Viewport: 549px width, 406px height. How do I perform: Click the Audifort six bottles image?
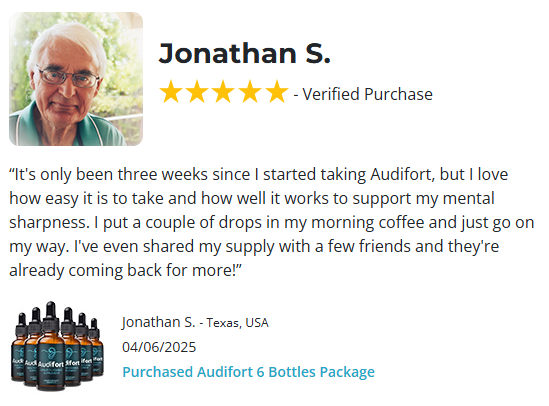coord(57,346)
